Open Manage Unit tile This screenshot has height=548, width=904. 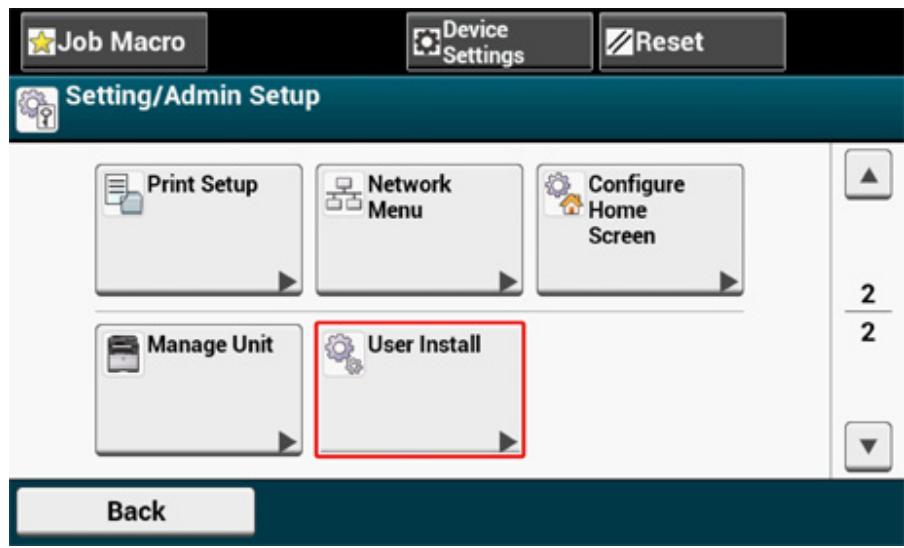pyautogui.click(x=199, y=390)
